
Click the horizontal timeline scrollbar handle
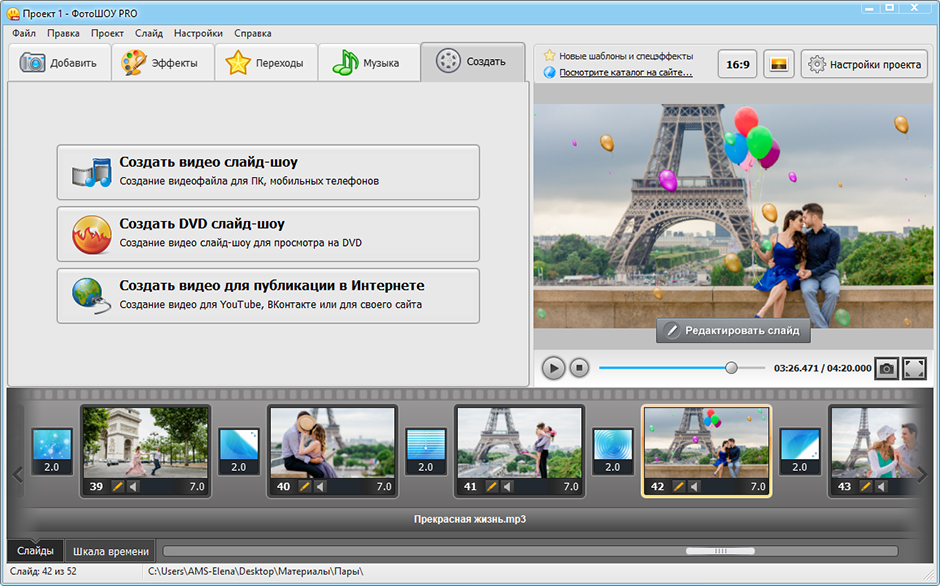point(720,551)
